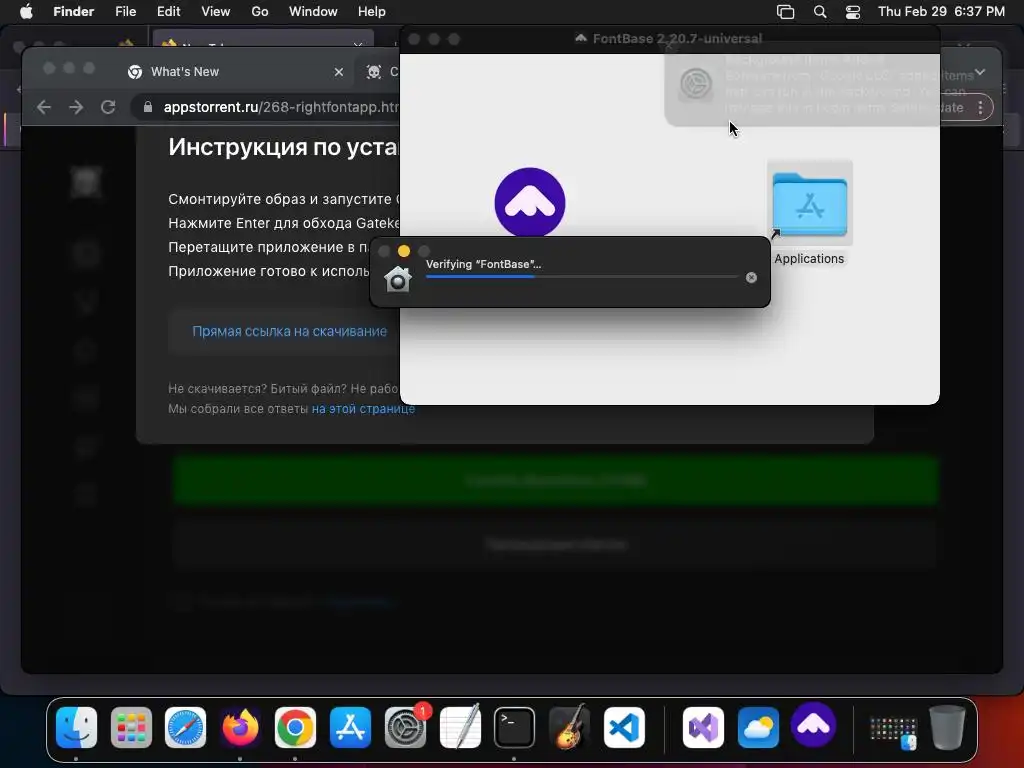Viewport: 1024px width, 768px height.
Task: Open TextEdit from the Dock
Action: click(460, 727)
